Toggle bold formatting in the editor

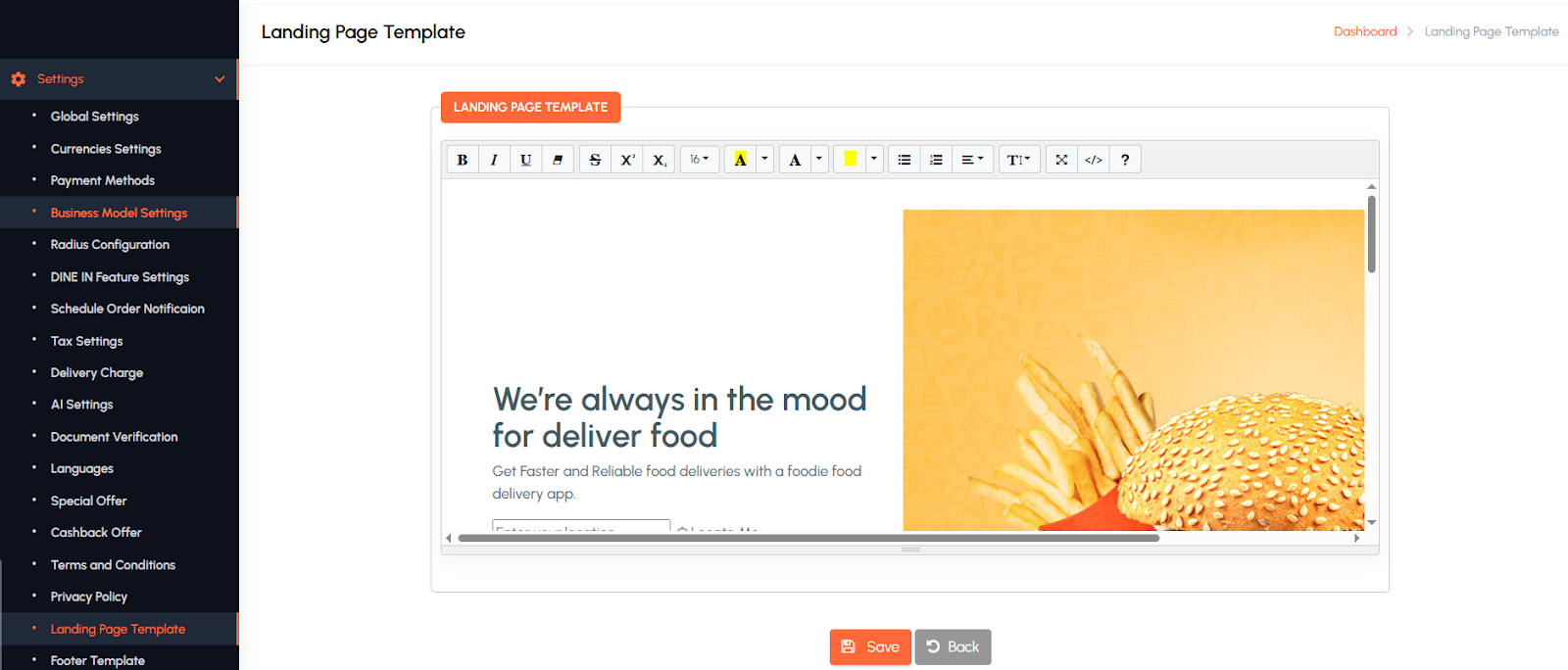[463, 160]
